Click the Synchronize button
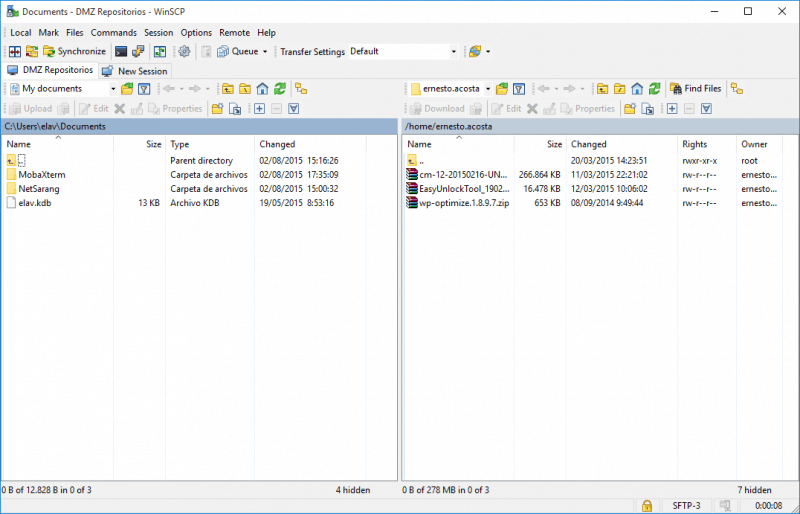Viewport: 800px width, 514px height. 74,52
